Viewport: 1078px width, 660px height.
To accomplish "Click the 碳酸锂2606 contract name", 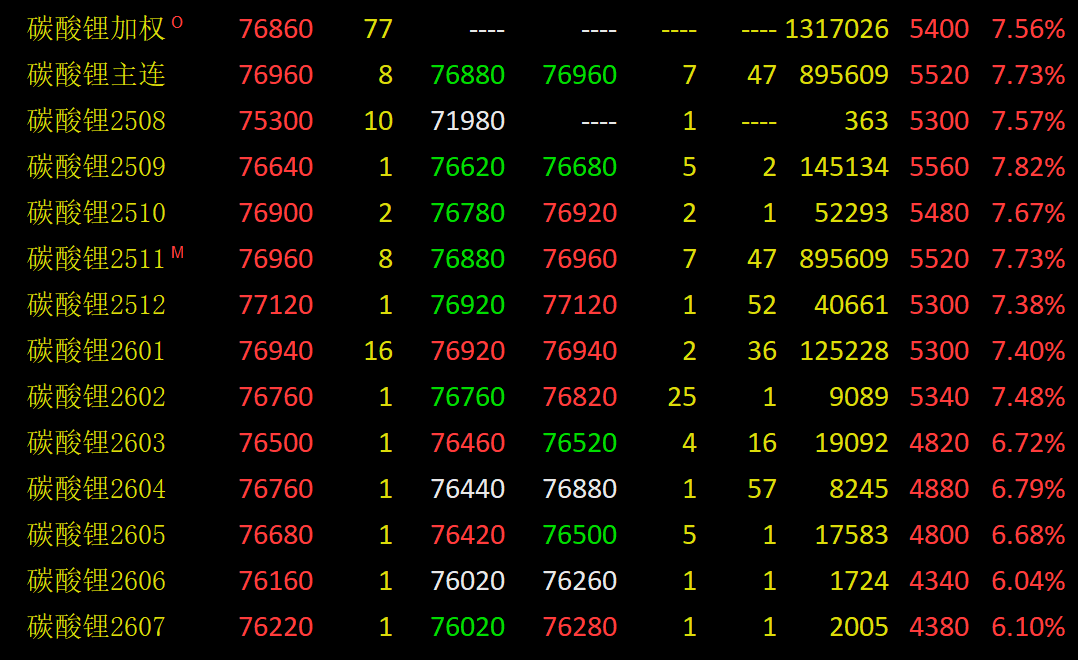I will [x=96, y=581].
